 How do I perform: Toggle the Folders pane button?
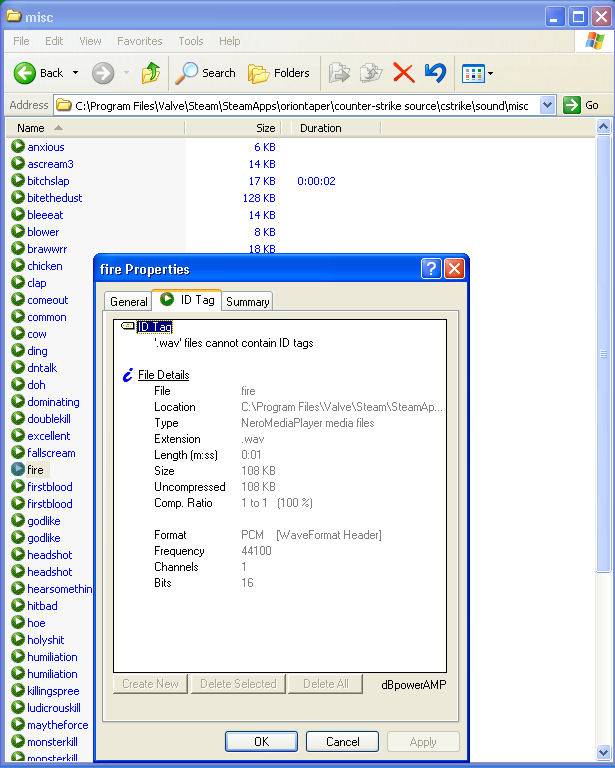278,73
